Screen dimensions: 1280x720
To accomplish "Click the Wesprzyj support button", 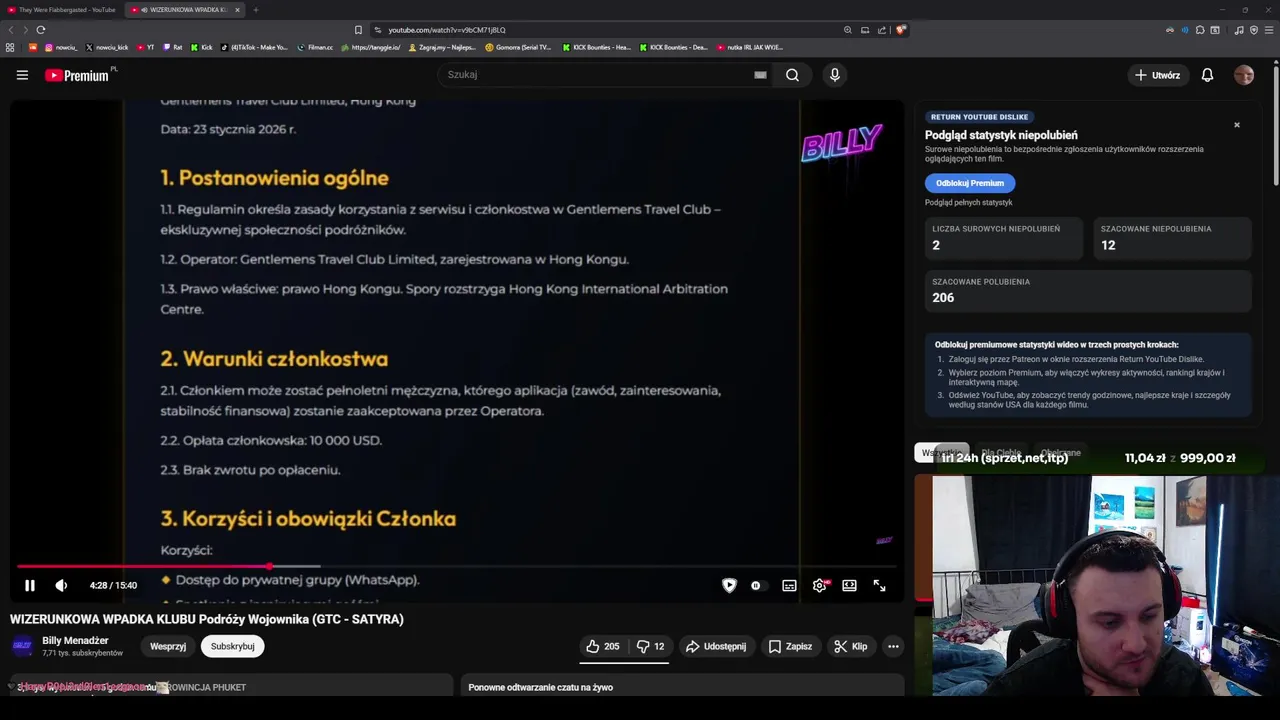I will (168, 647).
